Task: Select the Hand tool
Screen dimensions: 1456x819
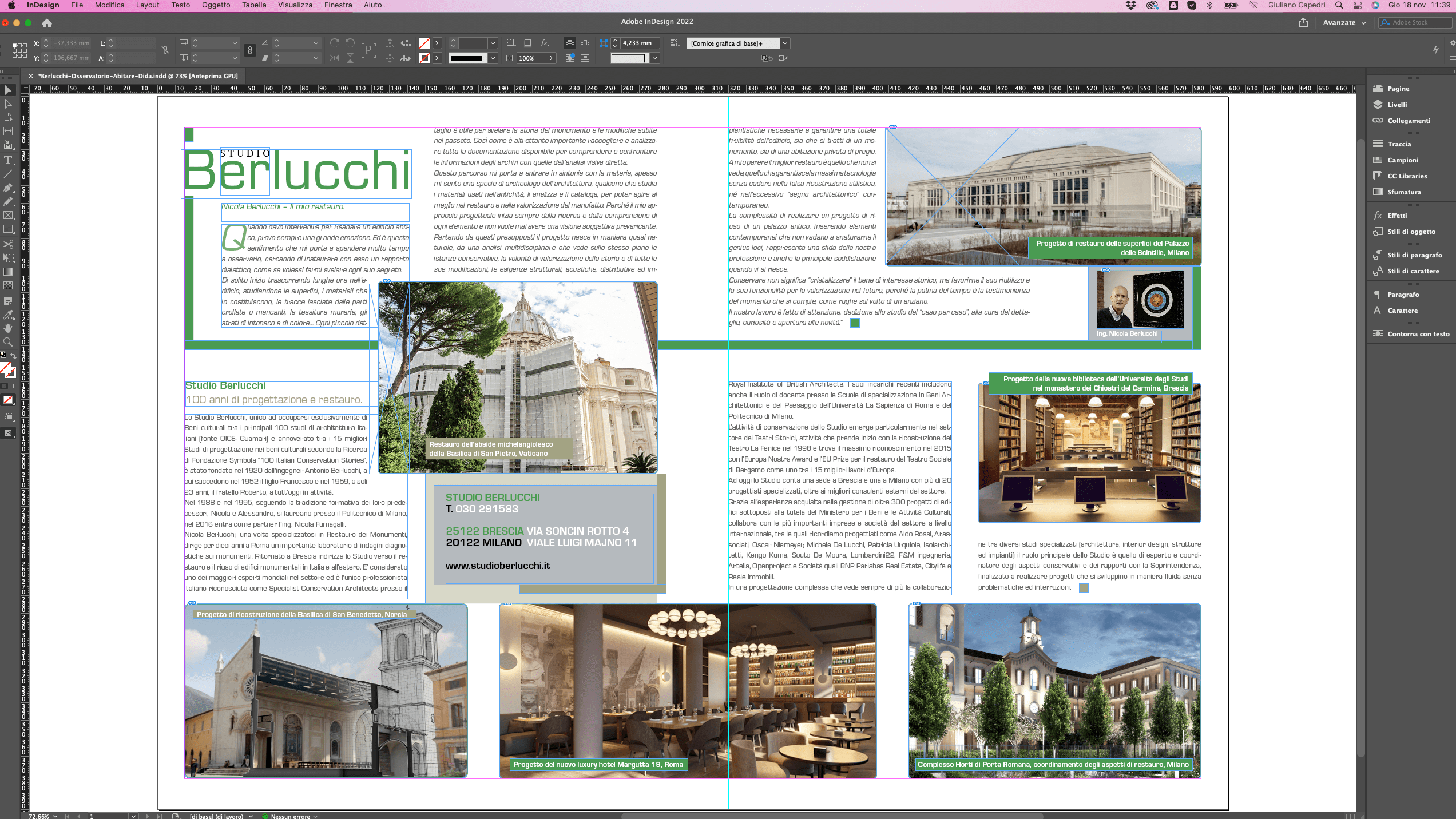Action: (x=8, y=328)
